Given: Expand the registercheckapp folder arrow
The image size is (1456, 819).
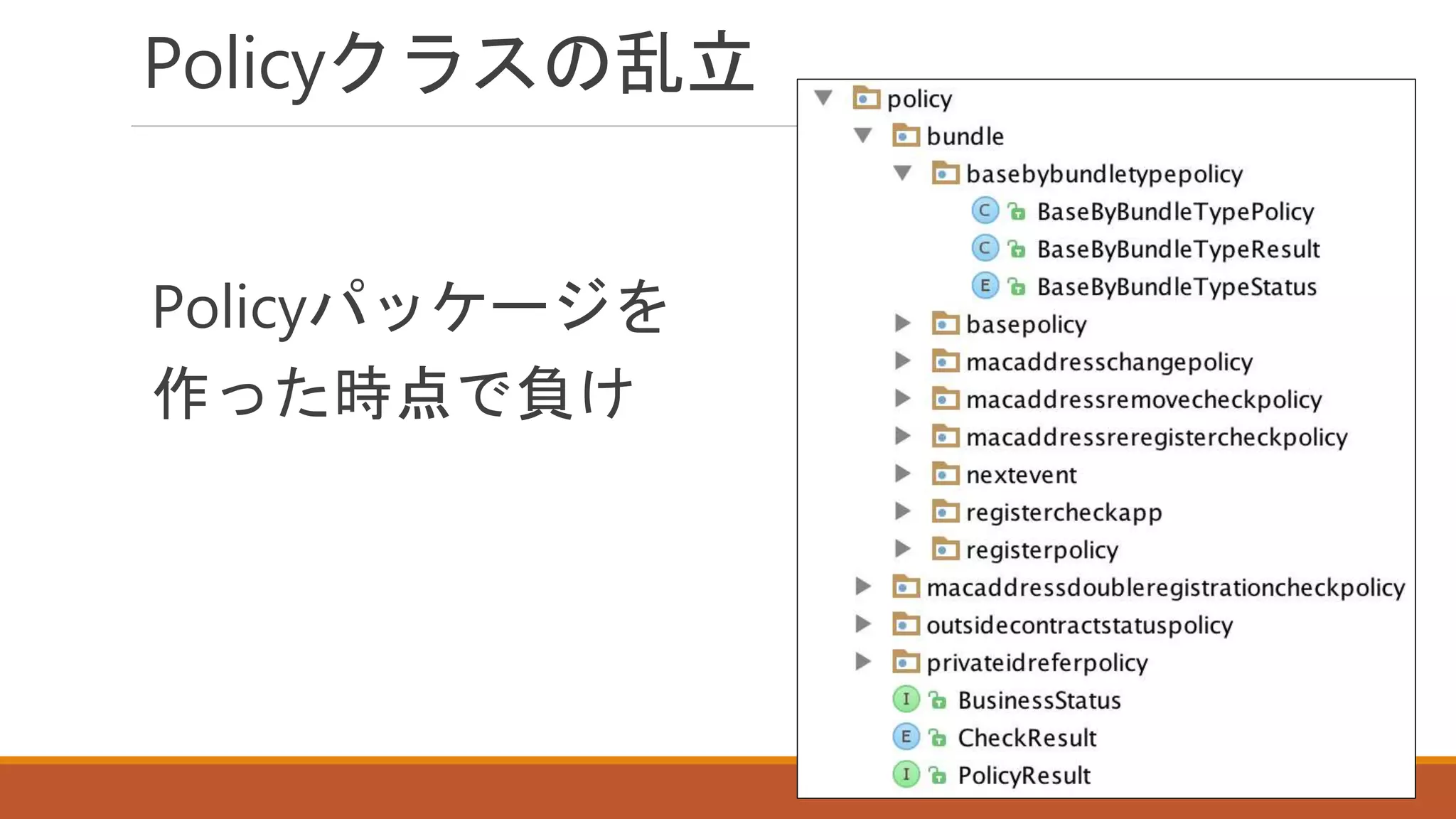Looking at the screenshot, I should (x=903, y=511).
